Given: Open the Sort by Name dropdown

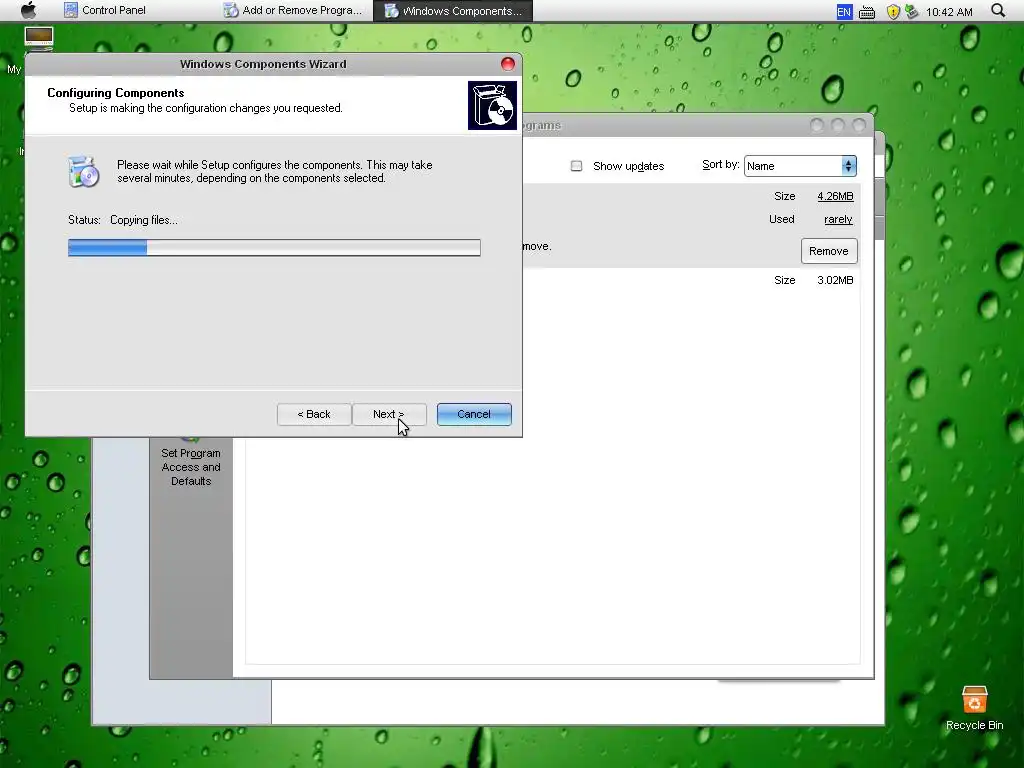Looking at the screenshot, I should 800,166.
